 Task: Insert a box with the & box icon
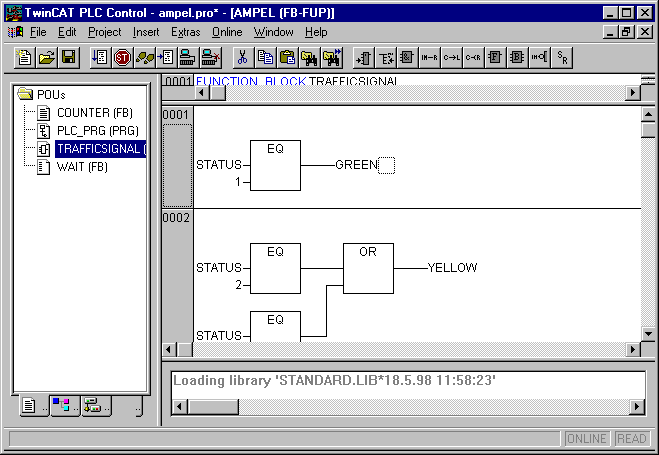click(x=407, y=58)
